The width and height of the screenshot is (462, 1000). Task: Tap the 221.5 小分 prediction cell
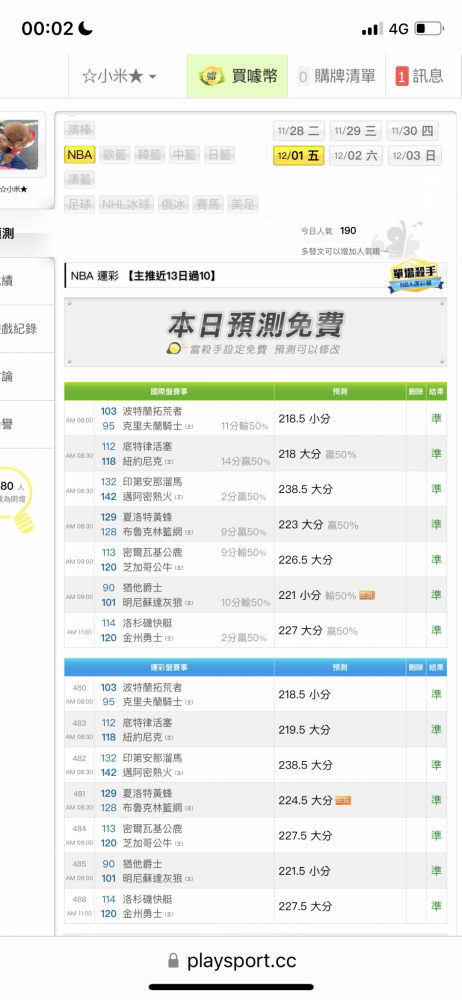coord(340,871)
